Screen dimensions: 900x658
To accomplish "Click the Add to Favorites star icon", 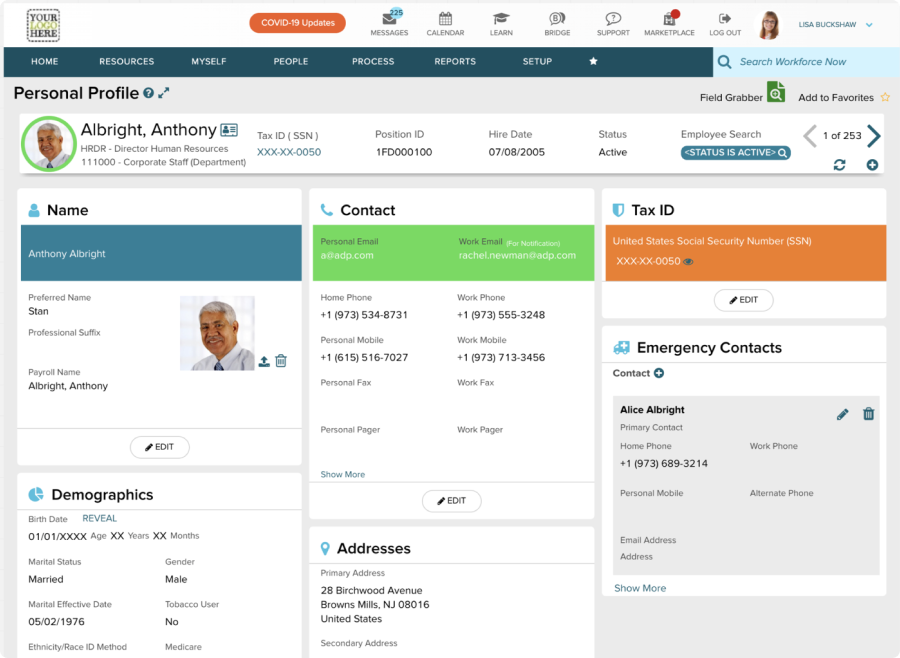I will point(885,97).
